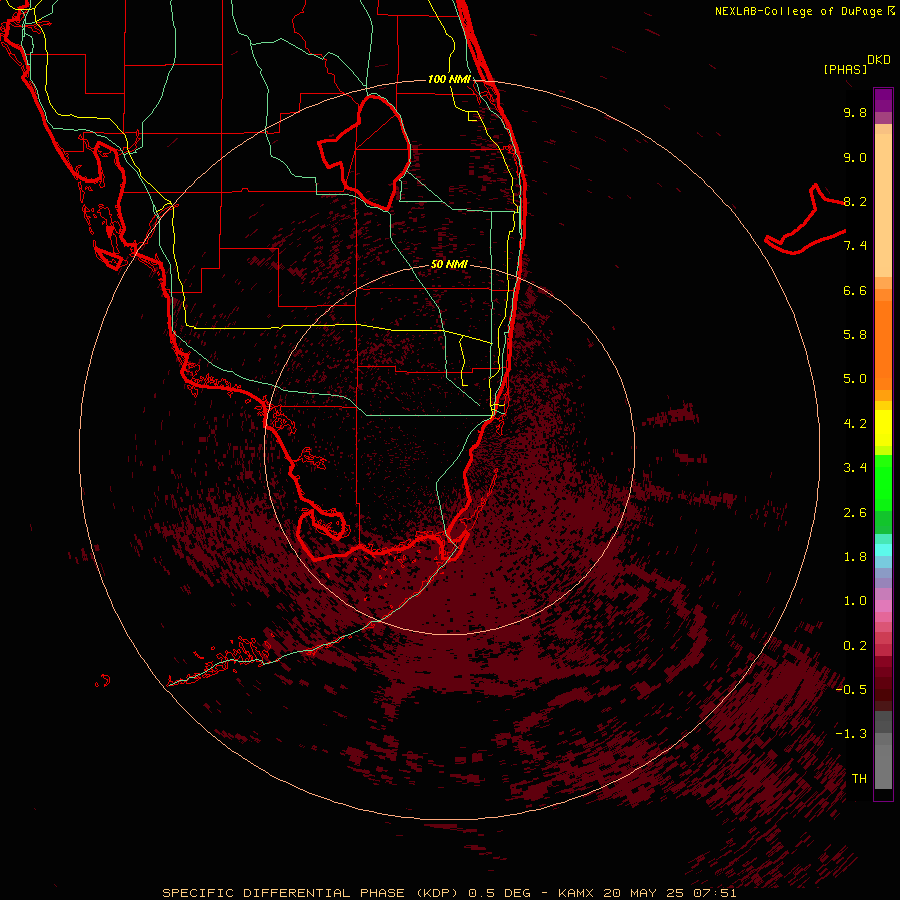This screenshot has height=900, width=900.
Task: Click the TH threshold label on color scale
Action: [x=859, y=779]
